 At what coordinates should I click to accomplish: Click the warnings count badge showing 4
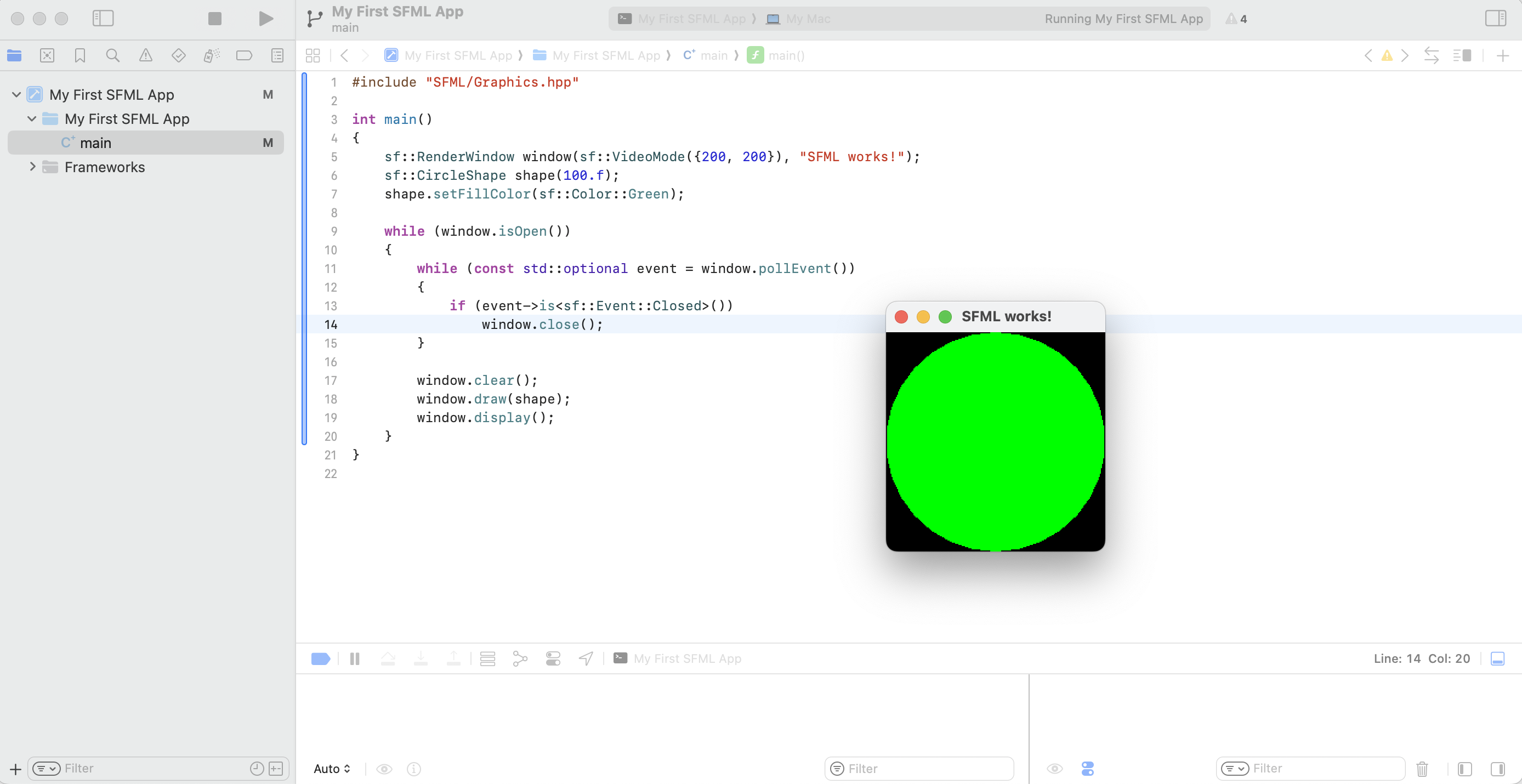(1237, 19)
